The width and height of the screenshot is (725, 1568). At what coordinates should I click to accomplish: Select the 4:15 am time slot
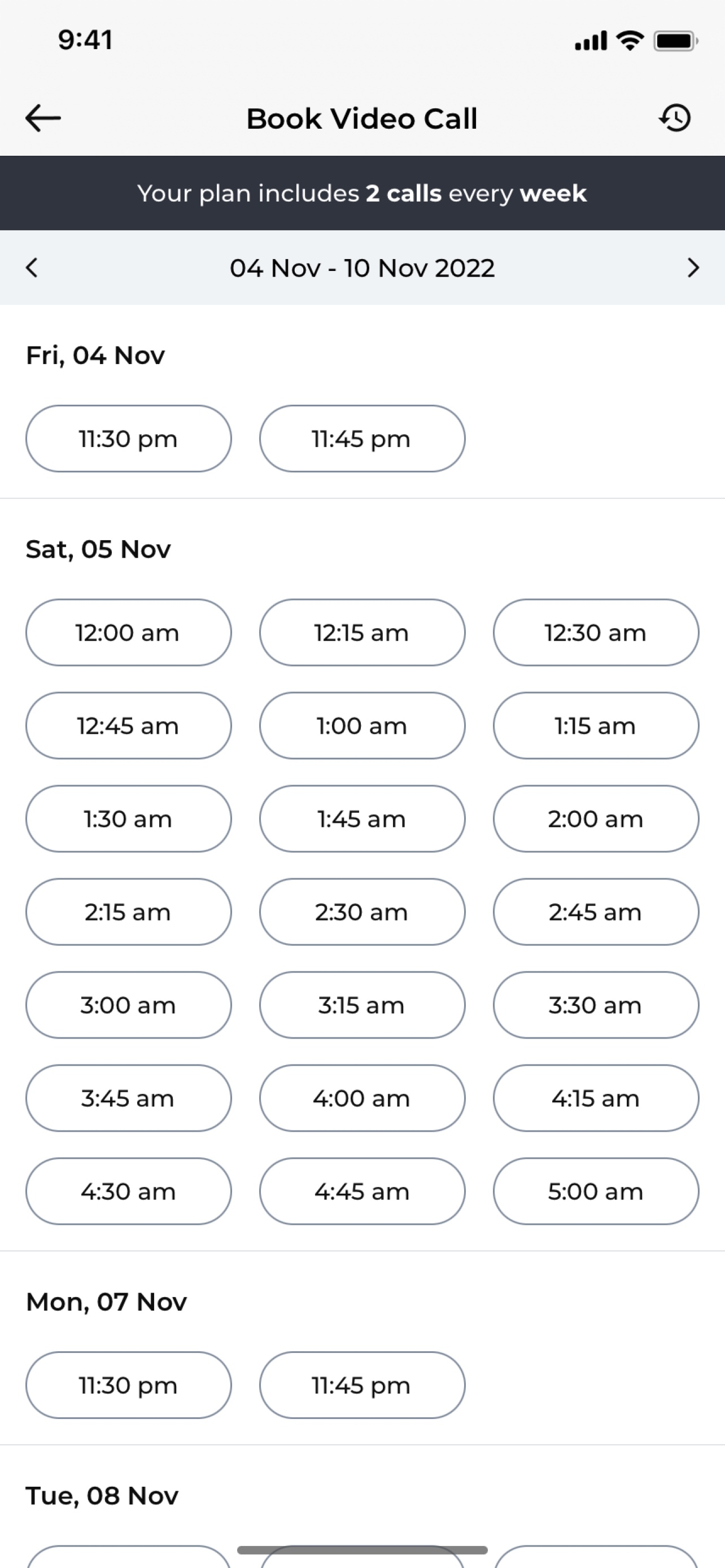(596, 1099)
